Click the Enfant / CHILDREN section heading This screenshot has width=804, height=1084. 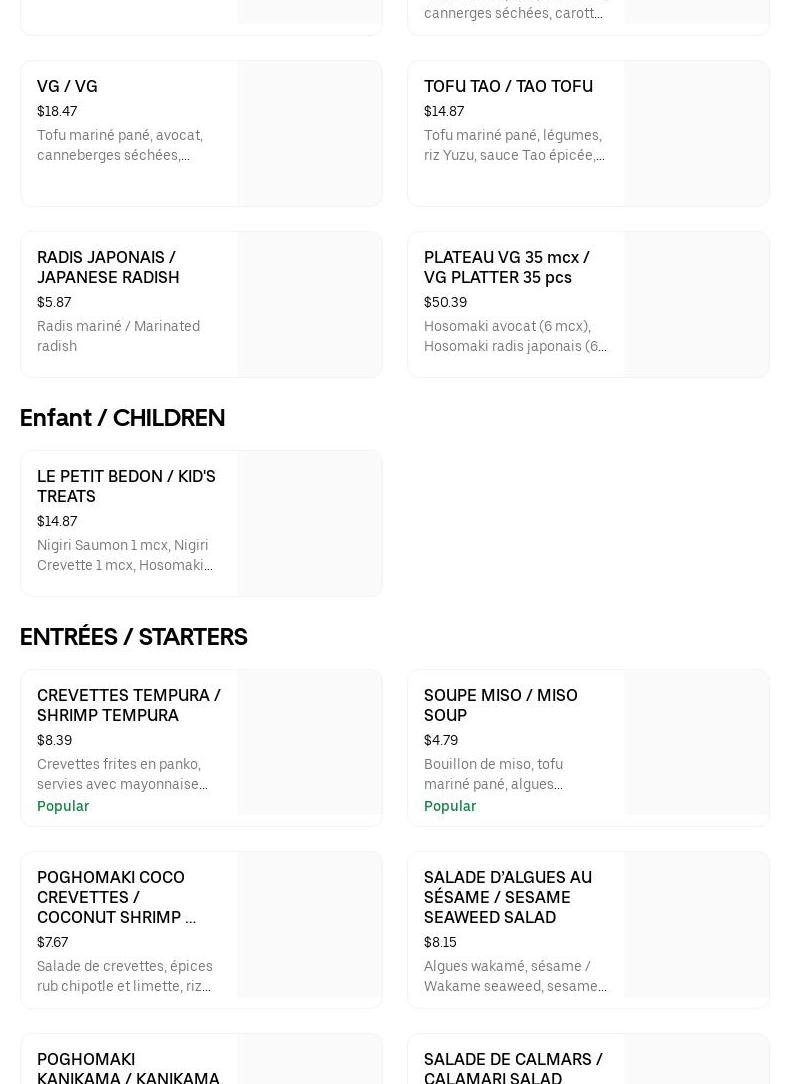122,418
